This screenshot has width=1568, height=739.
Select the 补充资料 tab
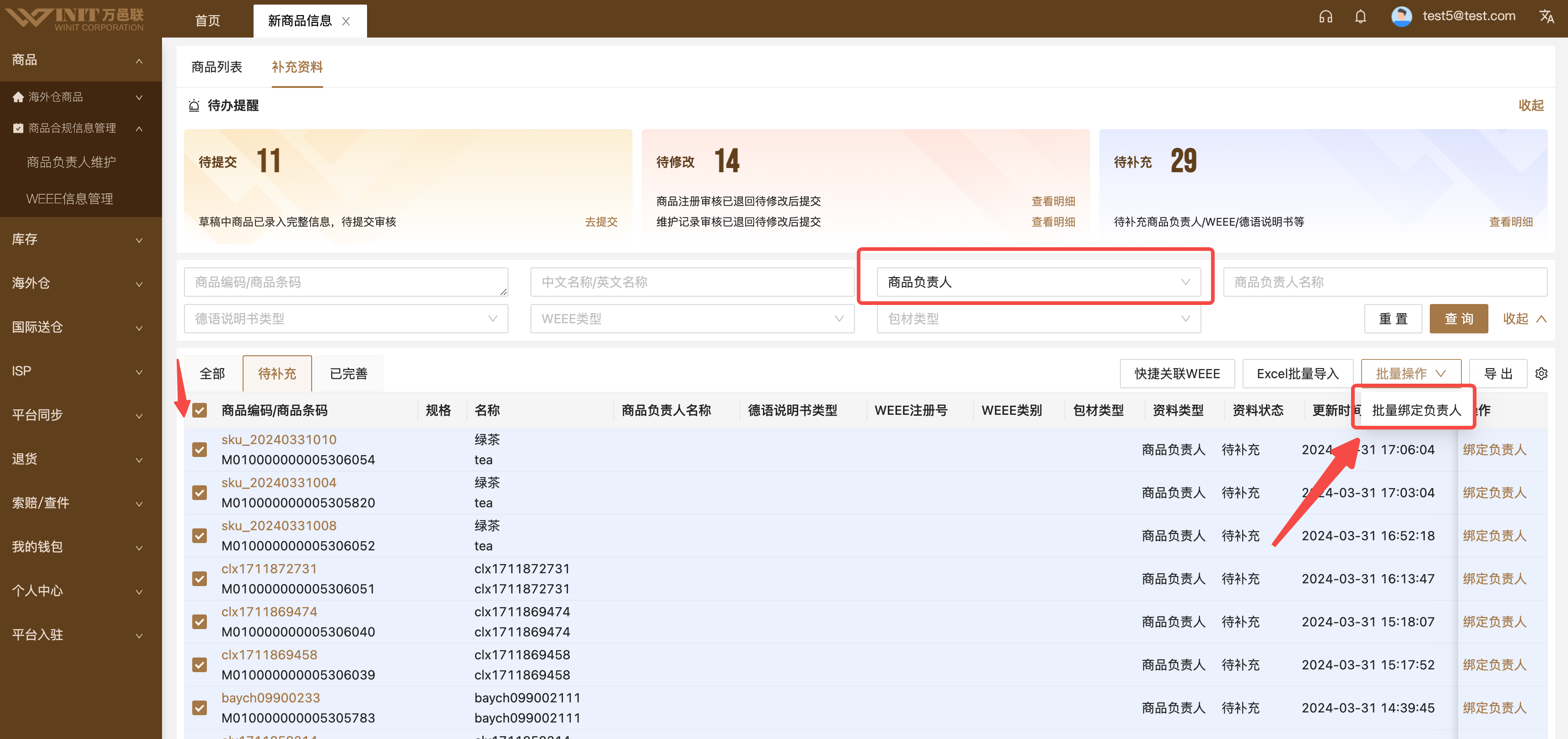click(x=297, y=67)
